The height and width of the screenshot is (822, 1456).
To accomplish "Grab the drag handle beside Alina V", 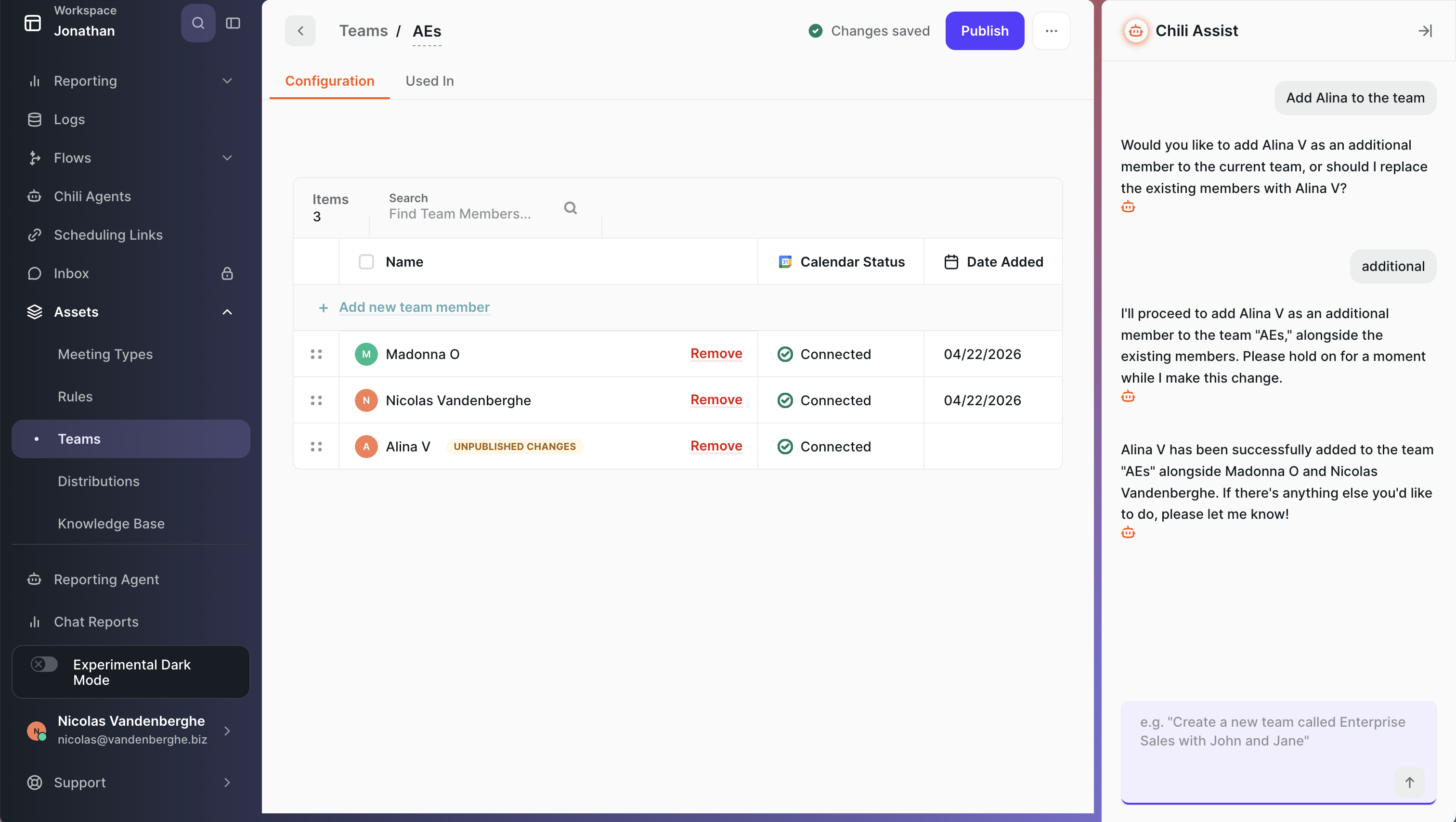I will (x=316, y=446).
